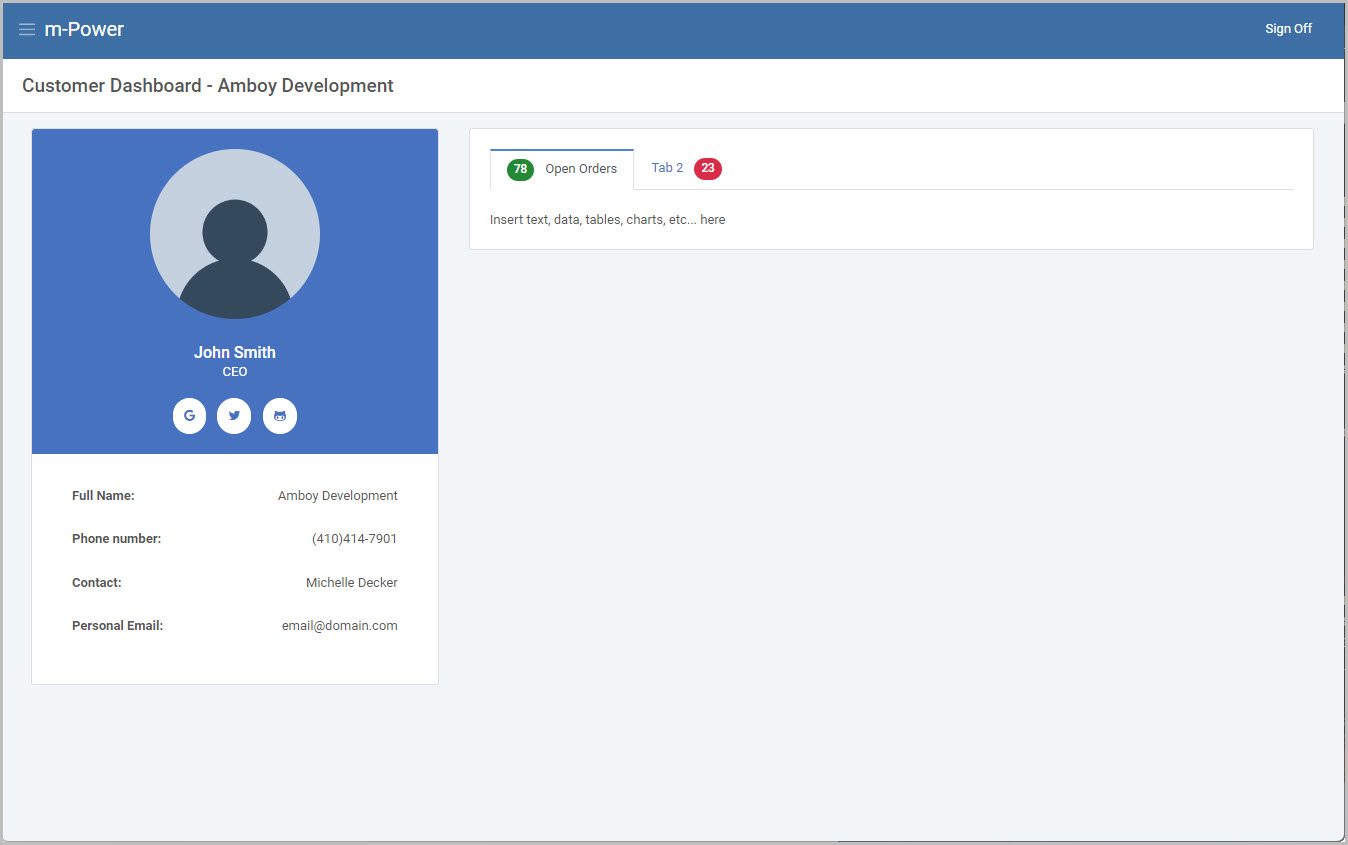Screen dimensions: 1348x845
Task: Click the Amboy Development full name value
Action: [x=338, y=496]
